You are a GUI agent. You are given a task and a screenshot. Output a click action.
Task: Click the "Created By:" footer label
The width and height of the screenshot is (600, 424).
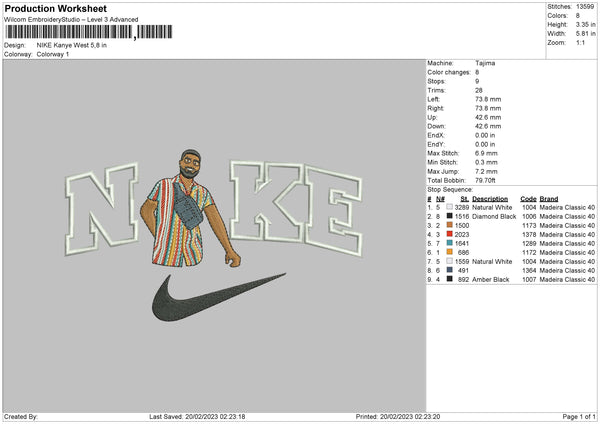[x=21, y=416]
